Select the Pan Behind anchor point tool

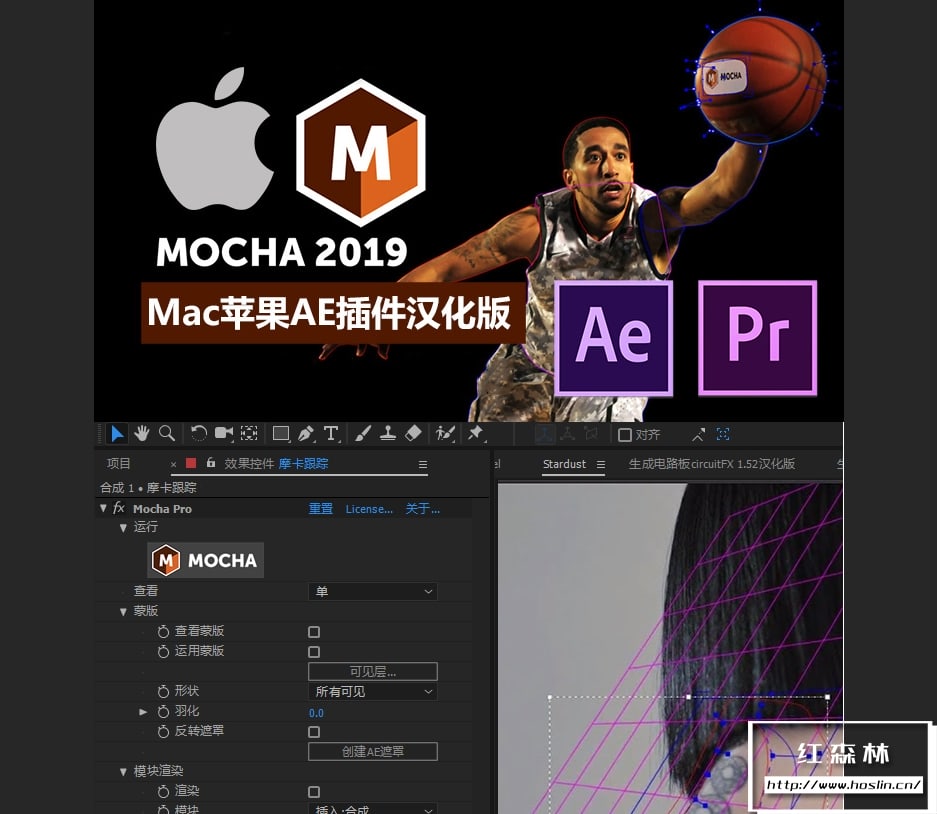(x=249, y=433)
